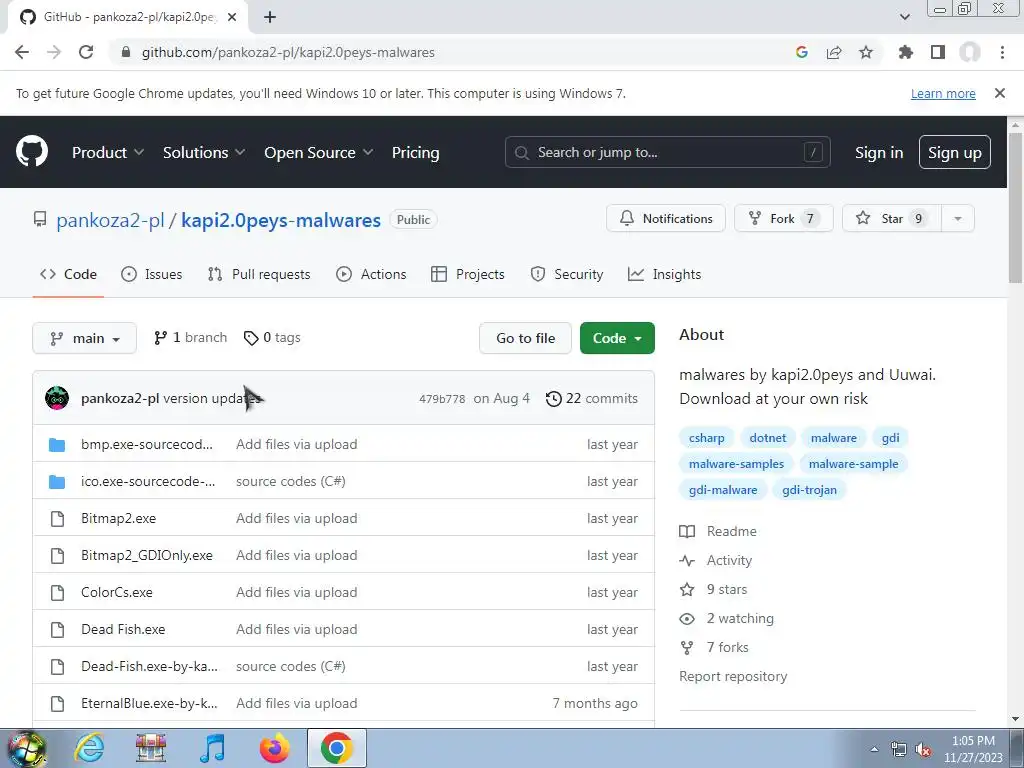Show hidden tray icons arrow
The image size is (1024, 768).
[874, 749]
